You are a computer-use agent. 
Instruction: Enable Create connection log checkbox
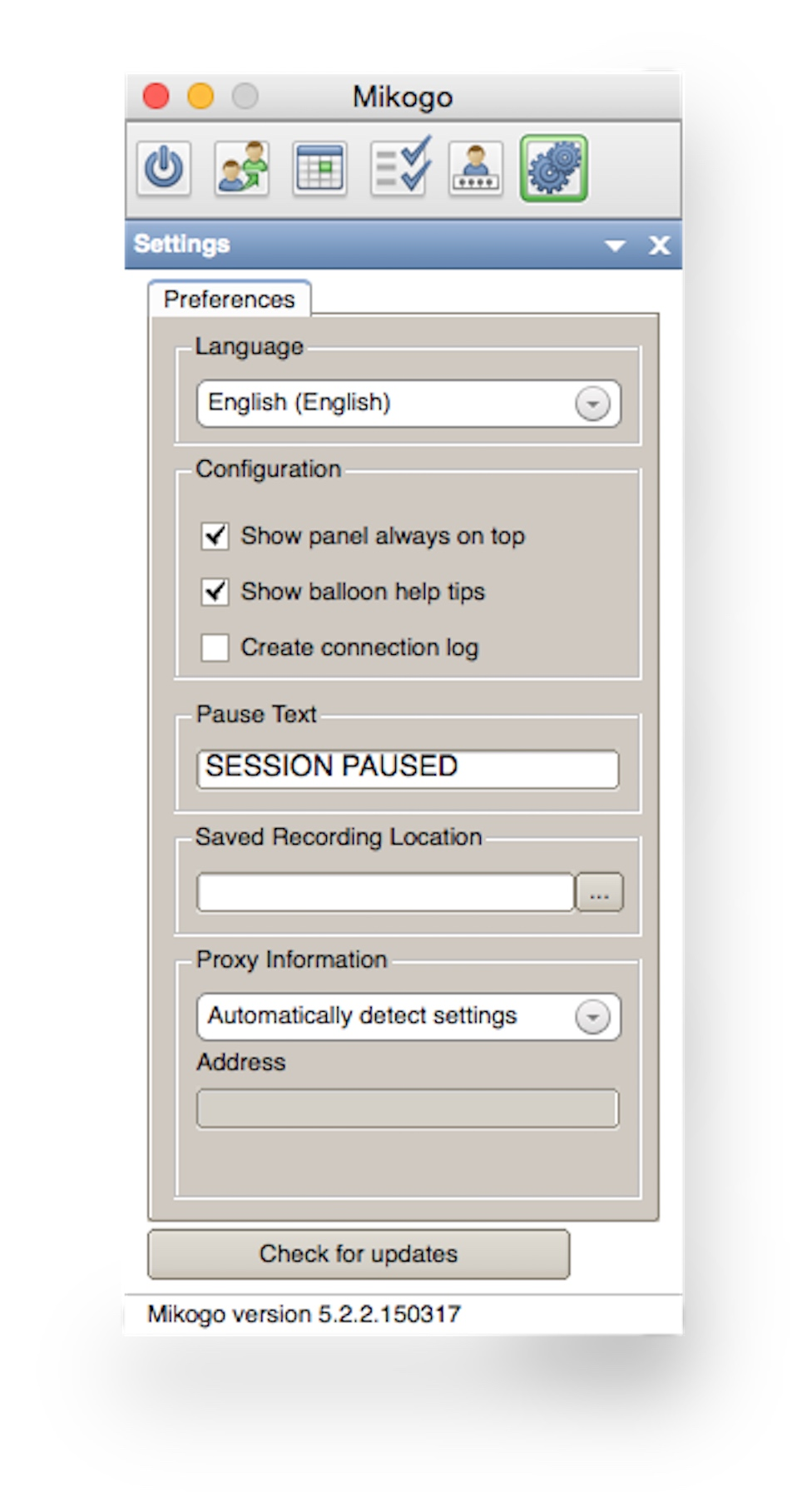pyautogui.click(x=215, y=647)
